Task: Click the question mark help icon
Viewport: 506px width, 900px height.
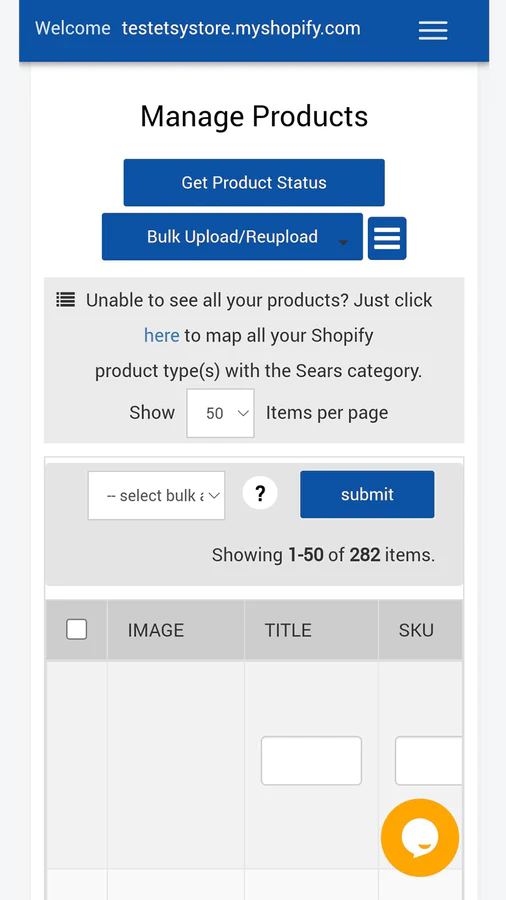Action: 260,493
